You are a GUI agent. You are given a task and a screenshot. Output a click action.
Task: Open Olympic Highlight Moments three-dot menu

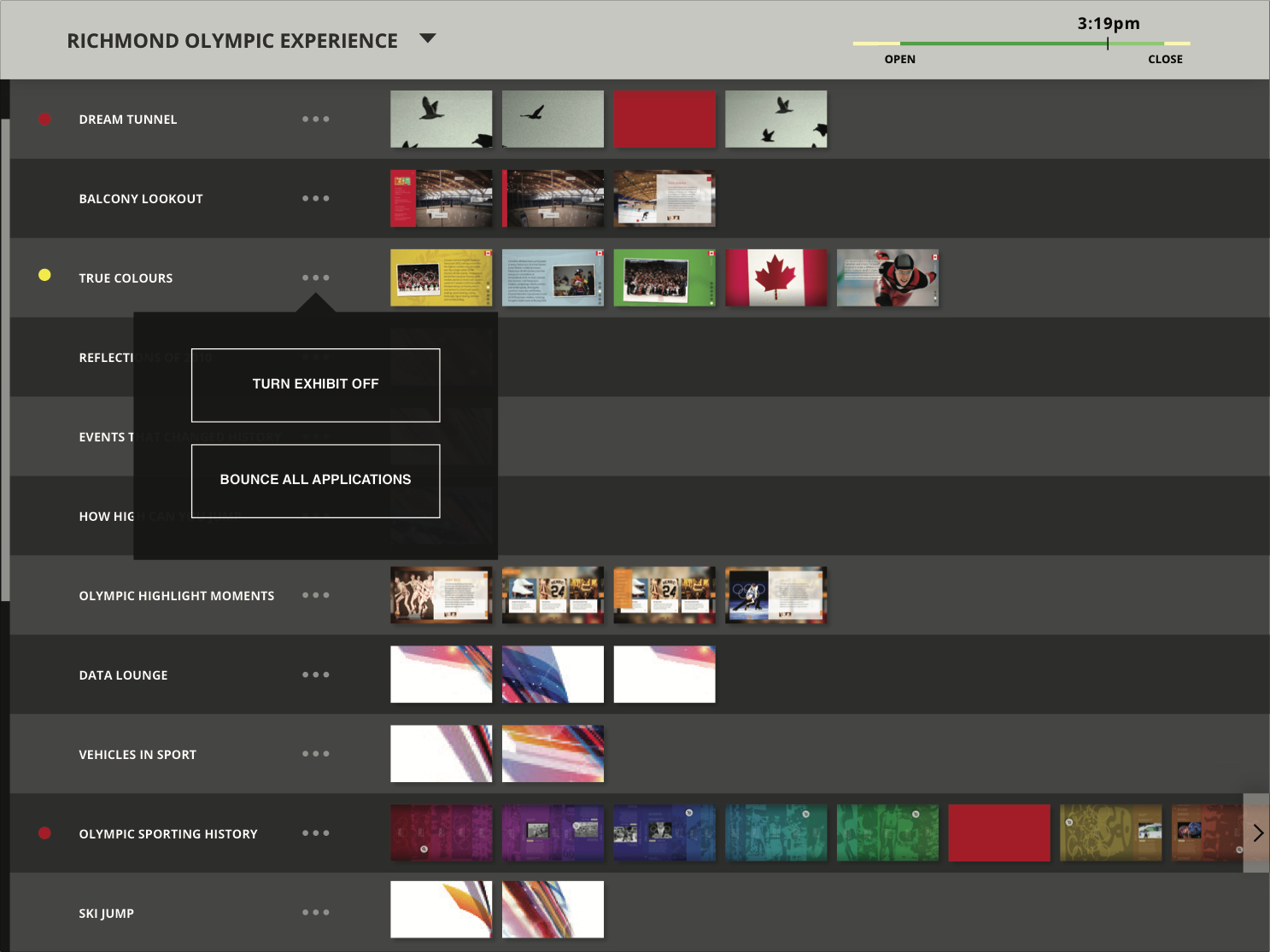[x=315, y=595]
